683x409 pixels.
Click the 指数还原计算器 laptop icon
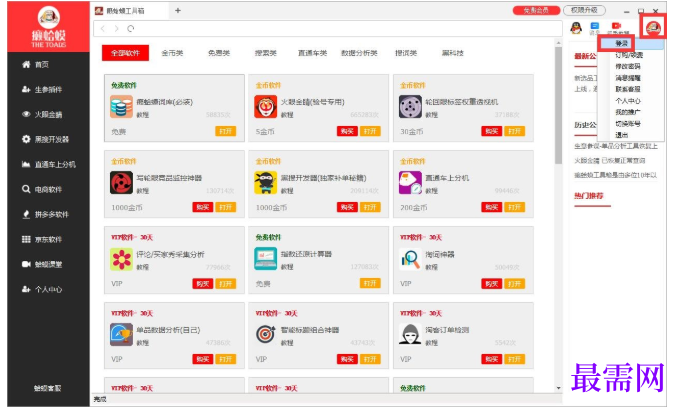pos(266,259)
